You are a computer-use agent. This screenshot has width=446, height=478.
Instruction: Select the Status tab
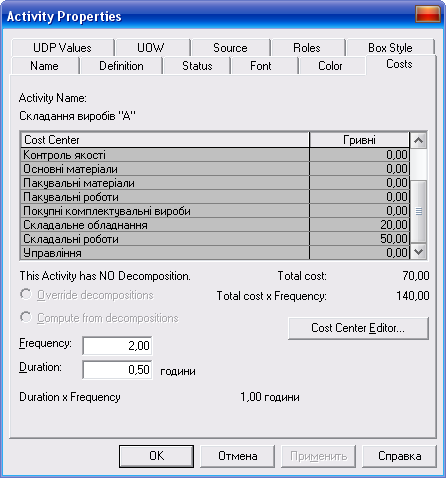tap(197, 66)
